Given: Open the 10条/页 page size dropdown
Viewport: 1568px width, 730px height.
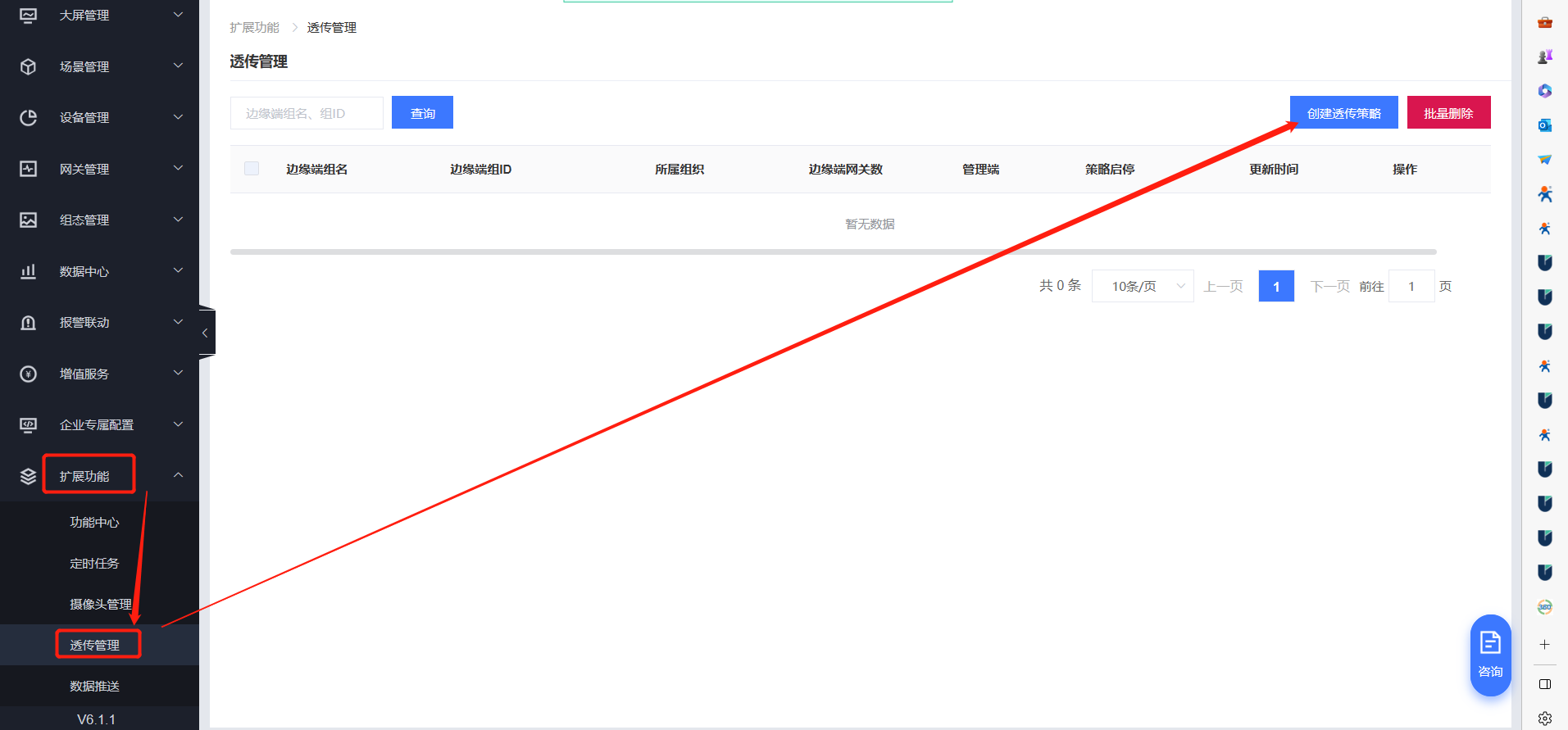Looking at the screenshot, I should tap(1142, 286).
